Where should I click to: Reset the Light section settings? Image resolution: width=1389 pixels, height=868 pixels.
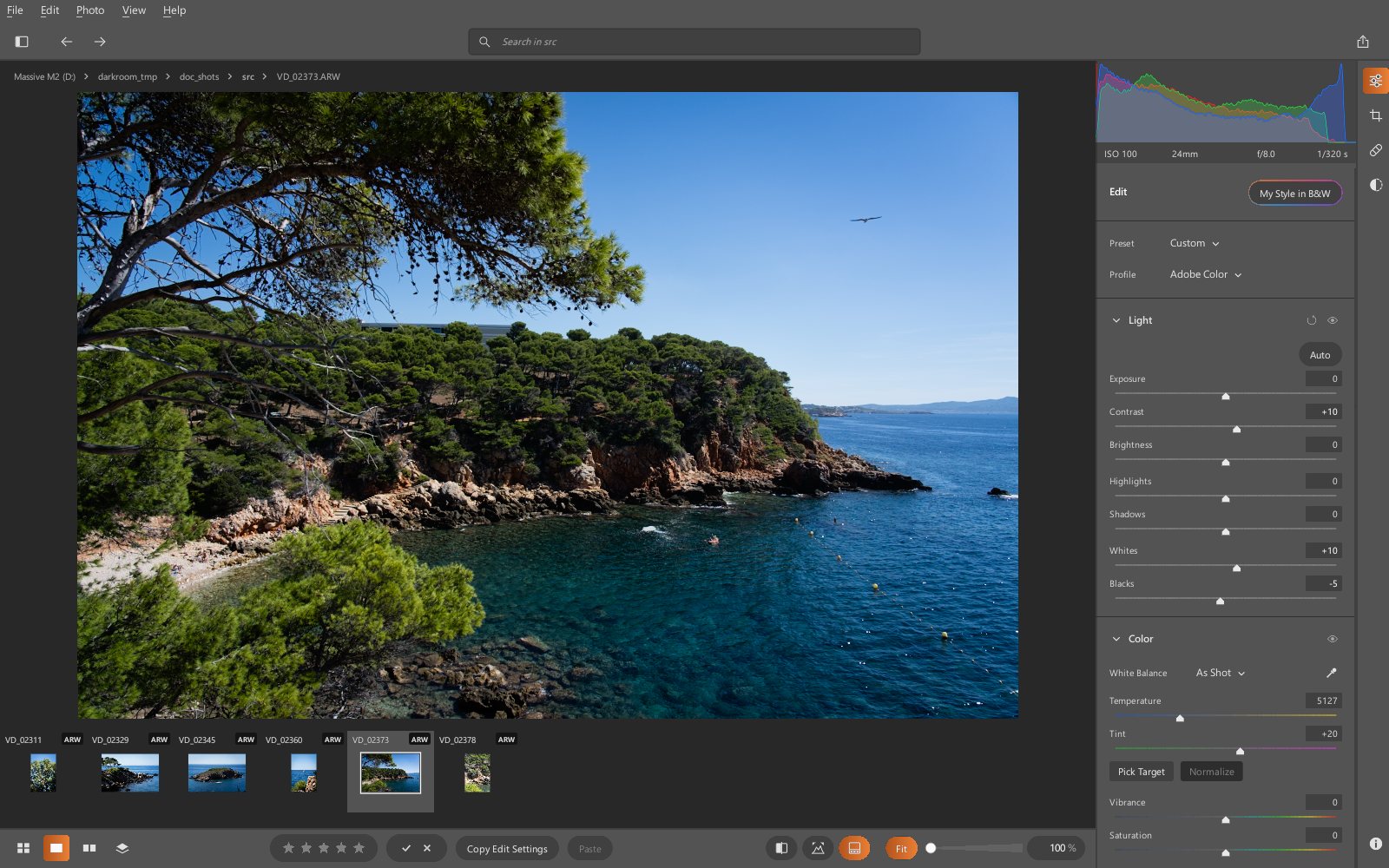(x=1312, y=320)
